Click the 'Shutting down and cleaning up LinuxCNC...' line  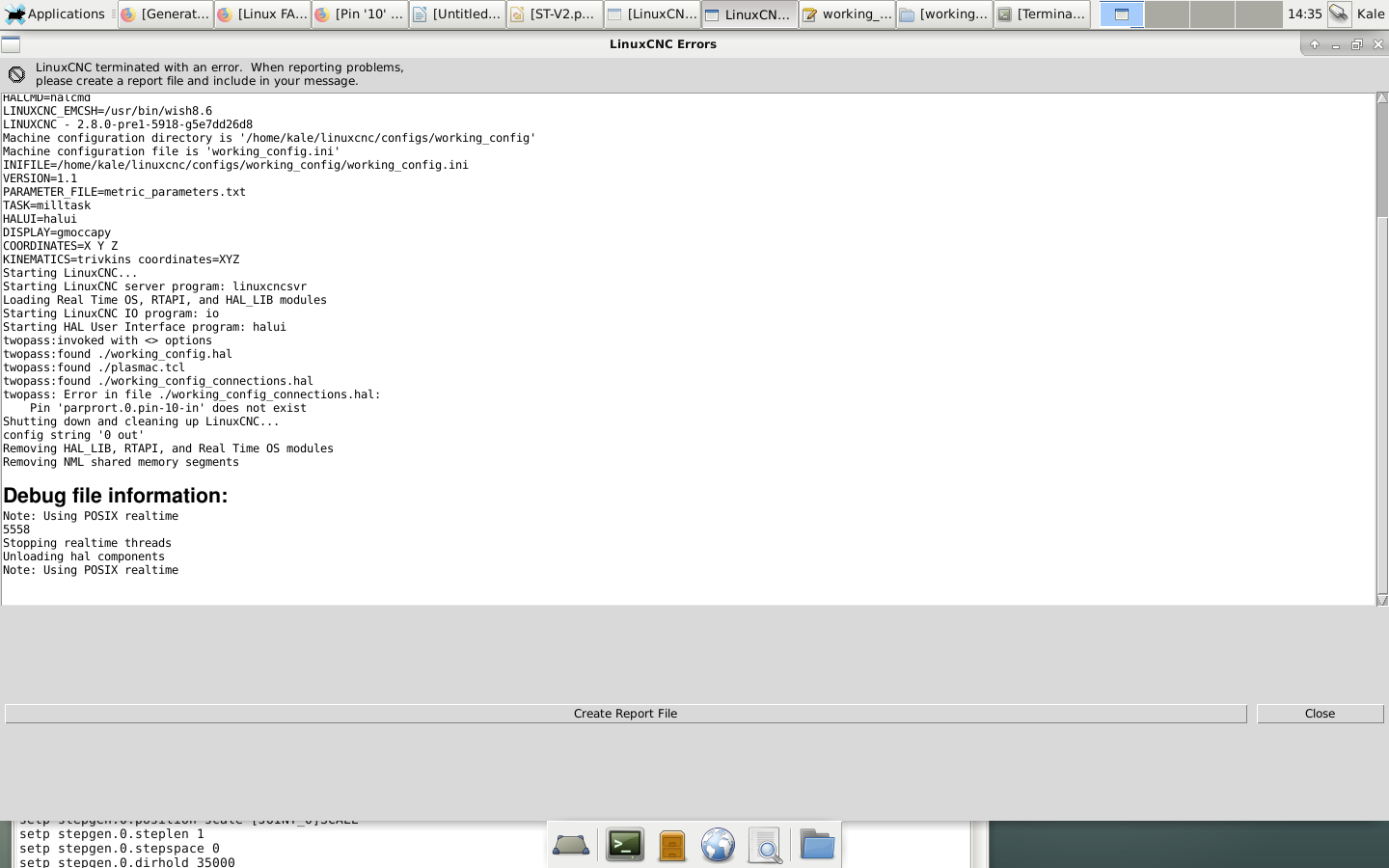(141, 421)
